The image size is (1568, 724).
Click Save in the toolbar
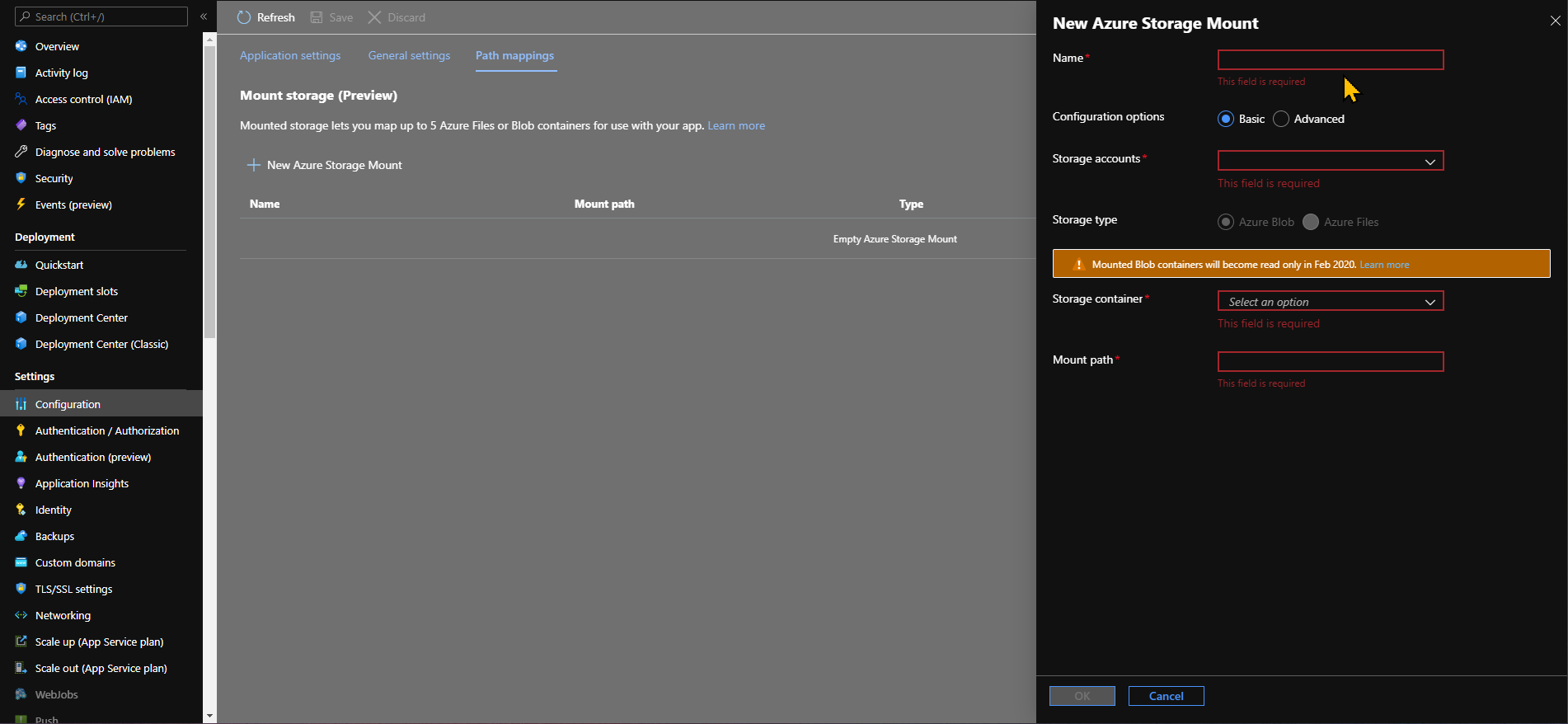[331, 17]
